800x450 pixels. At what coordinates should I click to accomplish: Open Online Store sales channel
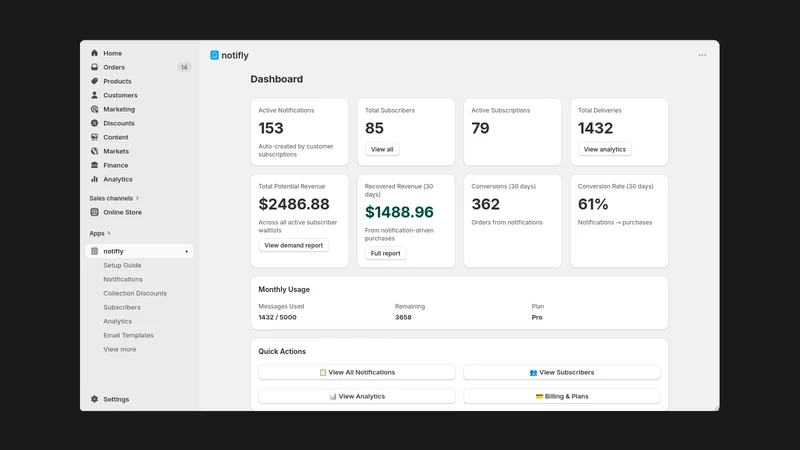122,212
